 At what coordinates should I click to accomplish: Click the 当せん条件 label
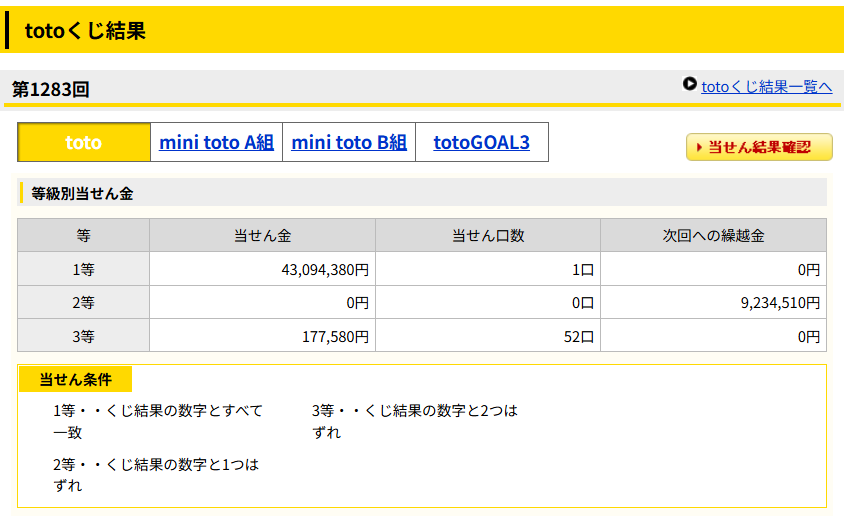click(x=75, y=379)
